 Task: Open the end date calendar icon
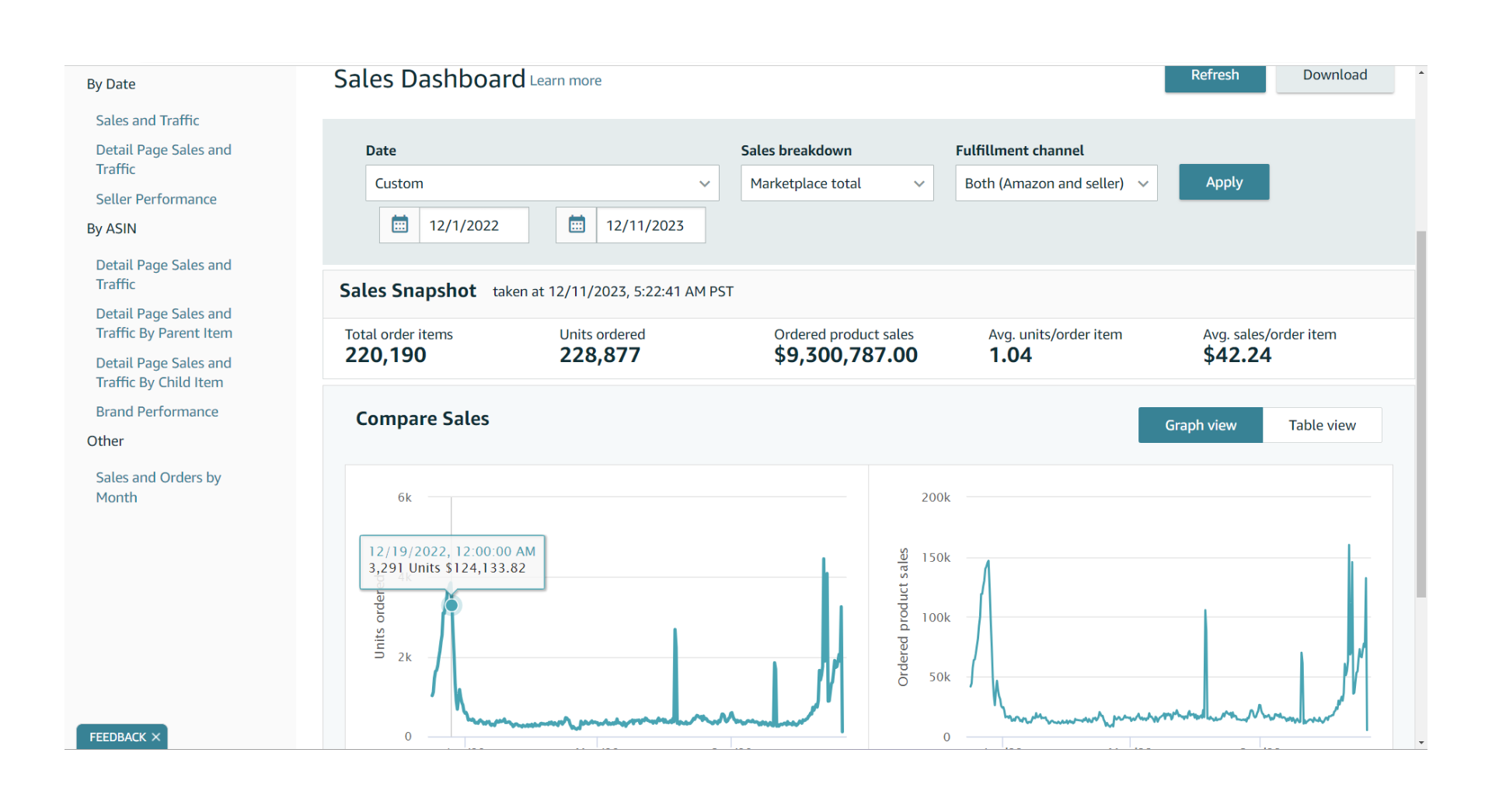pyautogui.click(x=577, y=225)
